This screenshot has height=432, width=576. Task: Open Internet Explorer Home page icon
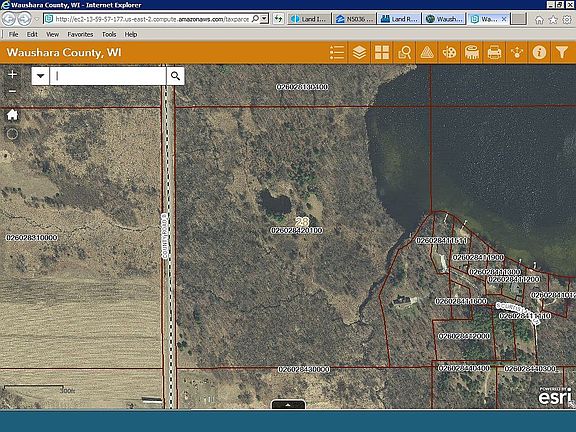(x=539, y=19)
